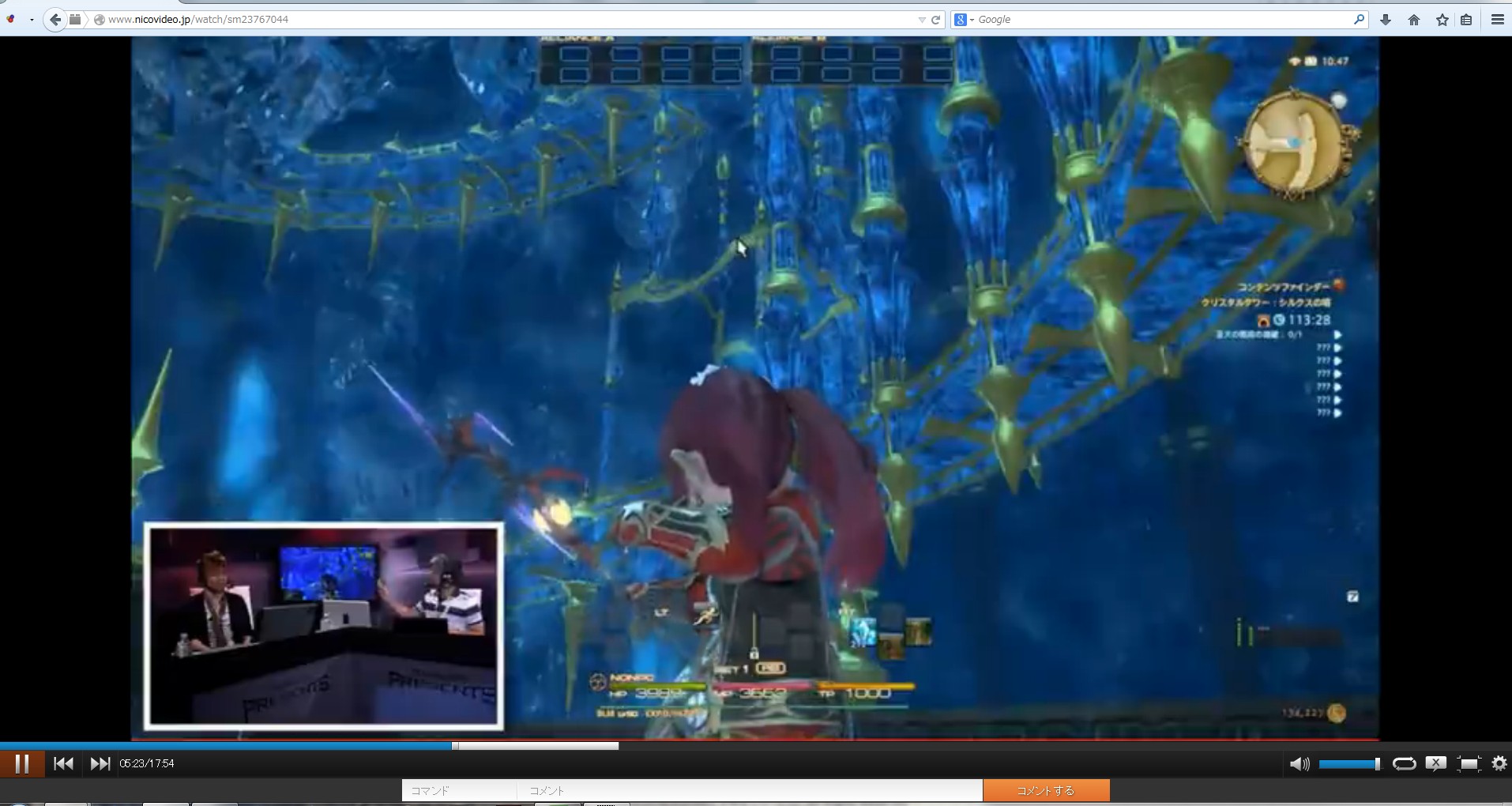Screen dimensions: 1512x806
Task: Click the 113:28 duty timer text
Action: click(1309, 320)
